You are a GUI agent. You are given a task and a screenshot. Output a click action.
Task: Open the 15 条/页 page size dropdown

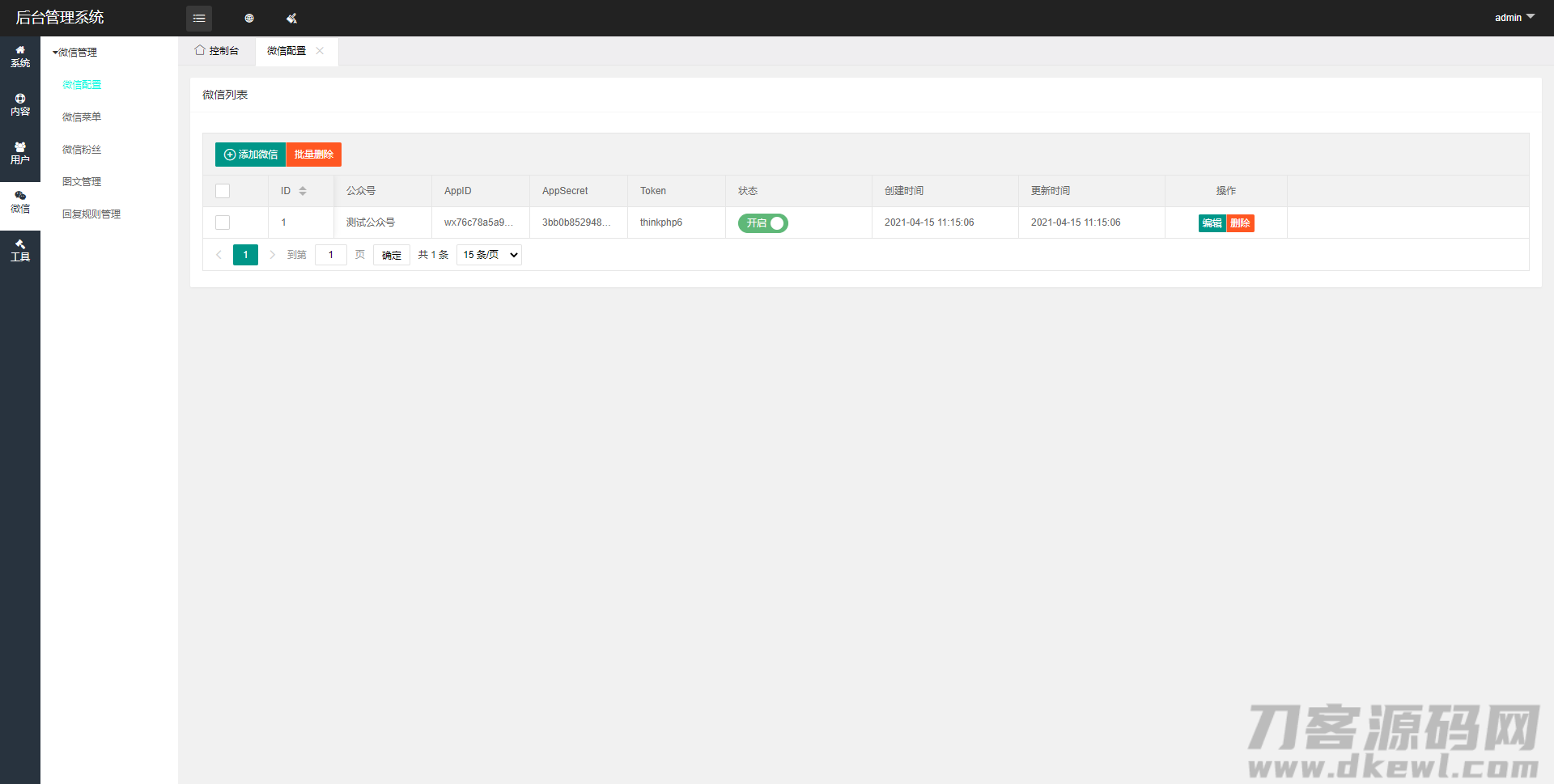coord(489,255)
